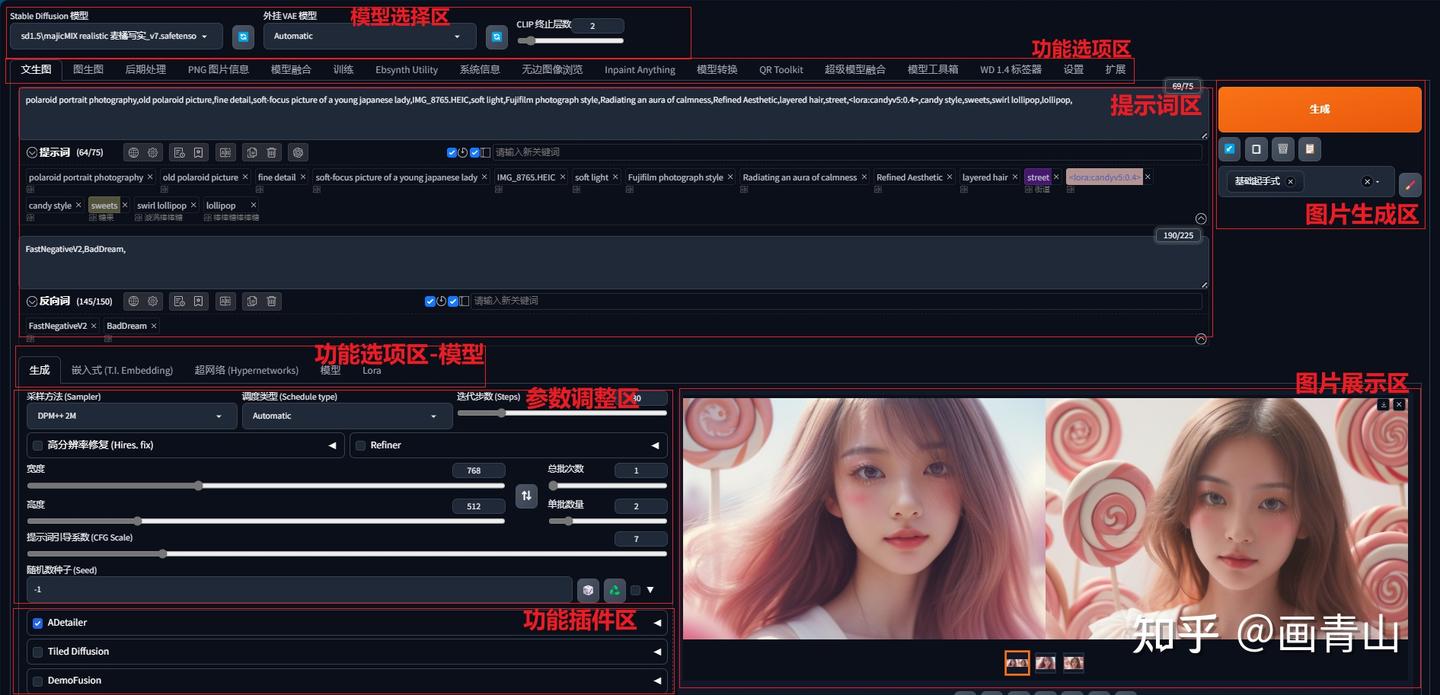This screenshot has height=695, width=1440.
Task: Click the orange 生成 generate button
Action: click(1319, 108)
